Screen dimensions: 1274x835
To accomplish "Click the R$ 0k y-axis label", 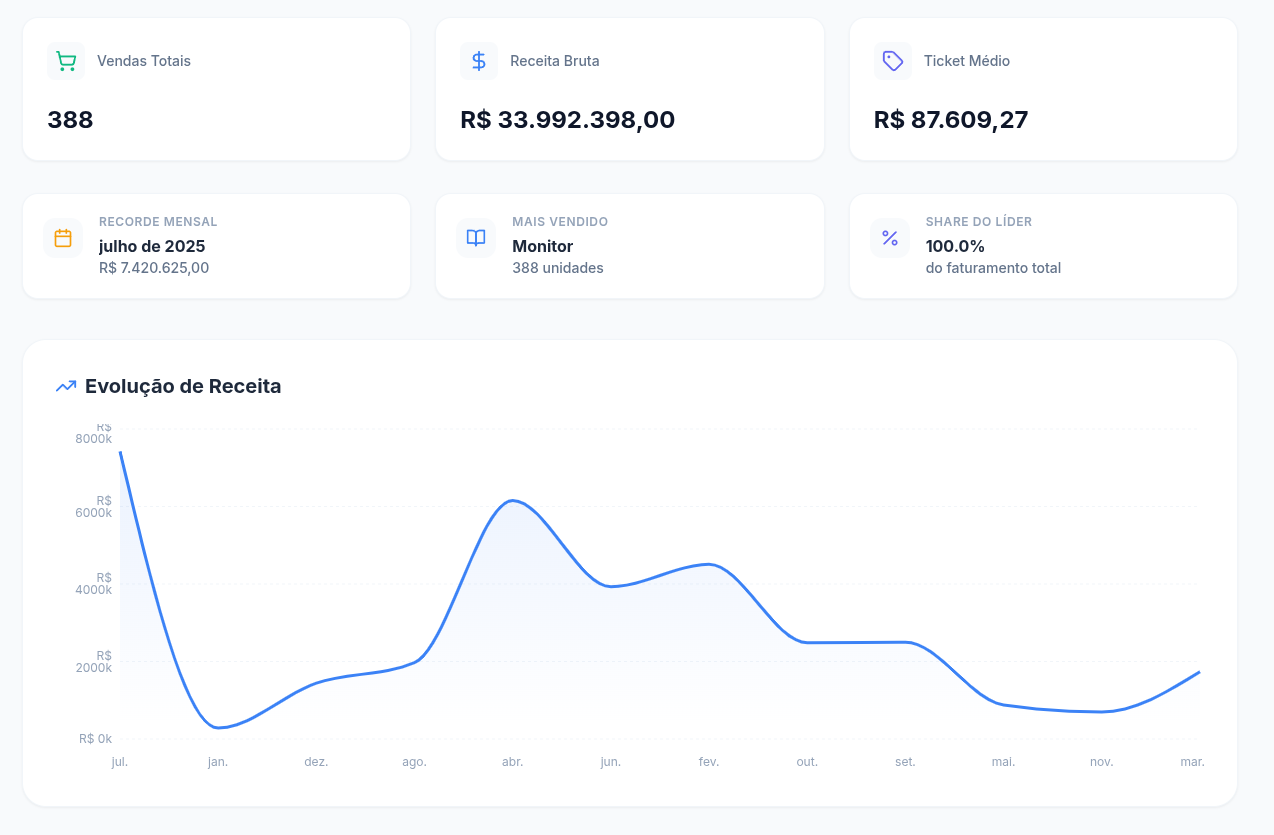I will click(96, 739).
